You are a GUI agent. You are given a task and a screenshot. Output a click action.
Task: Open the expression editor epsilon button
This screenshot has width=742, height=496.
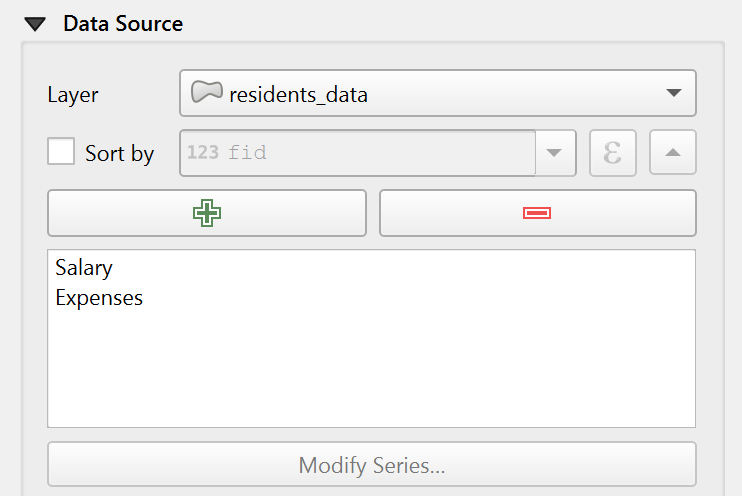613,153
